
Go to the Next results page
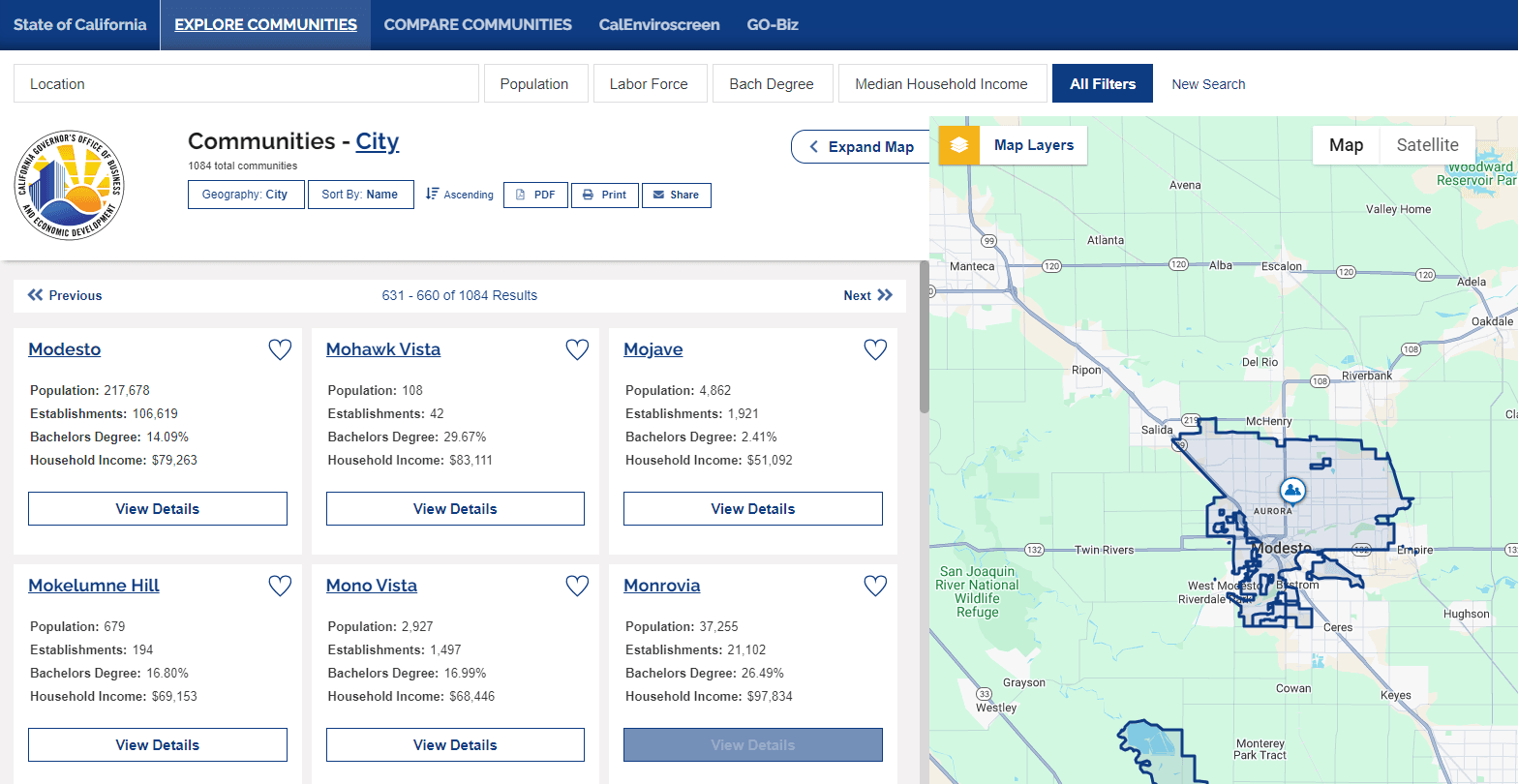click(x=868, y=295)
